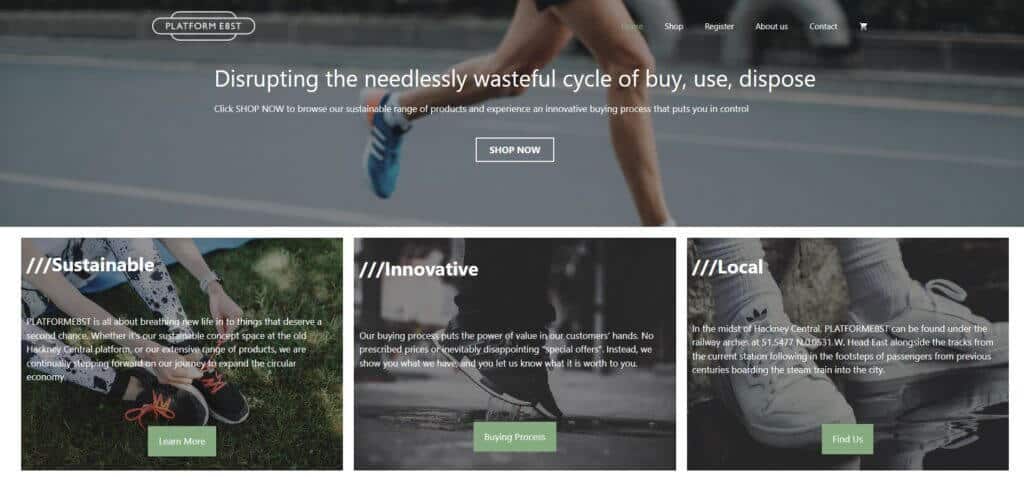The width and height of the screenshot is (1024, 477).
Task: Click the PLATFORM E8ST logo
Action: point(203,26)
